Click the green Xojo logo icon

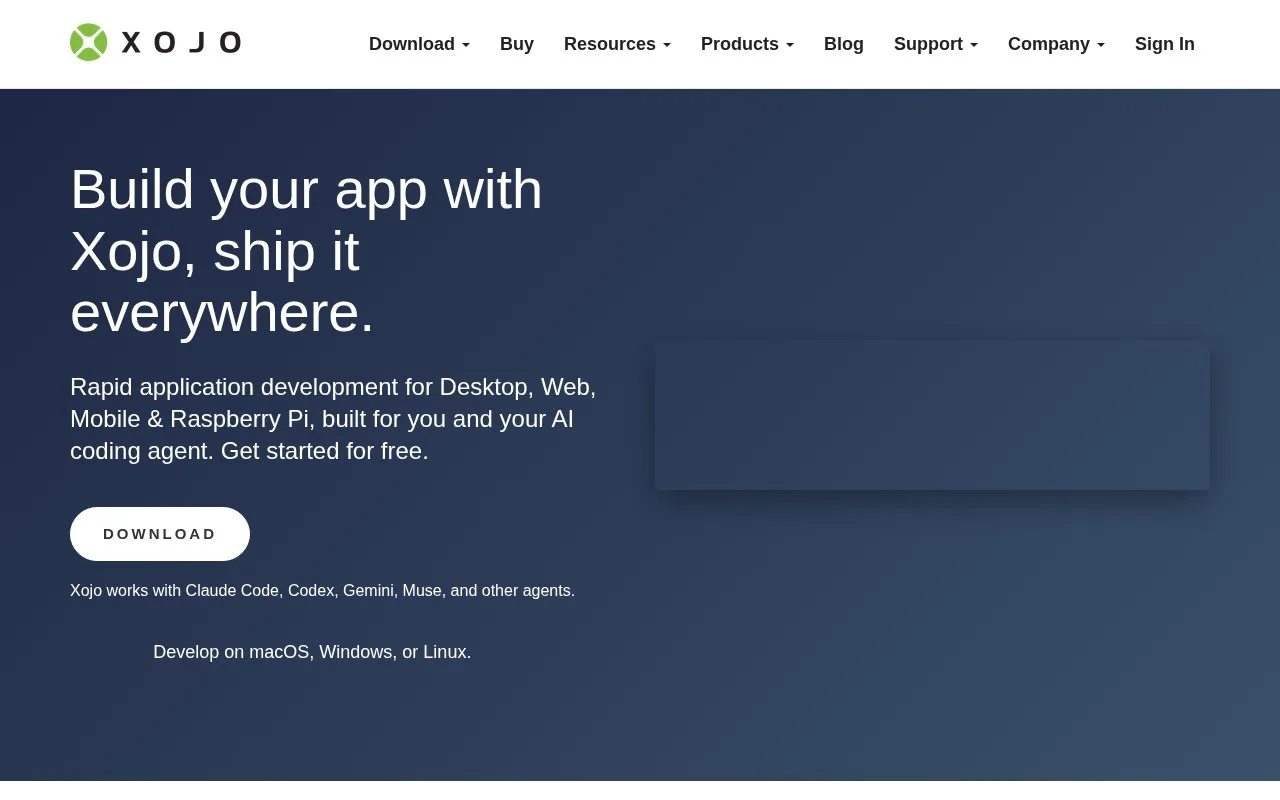[x=88, y=42]
